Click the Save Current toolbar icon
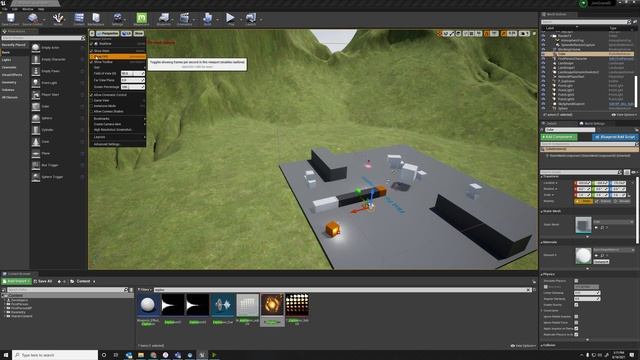The image size is (640, 360). 11,18
